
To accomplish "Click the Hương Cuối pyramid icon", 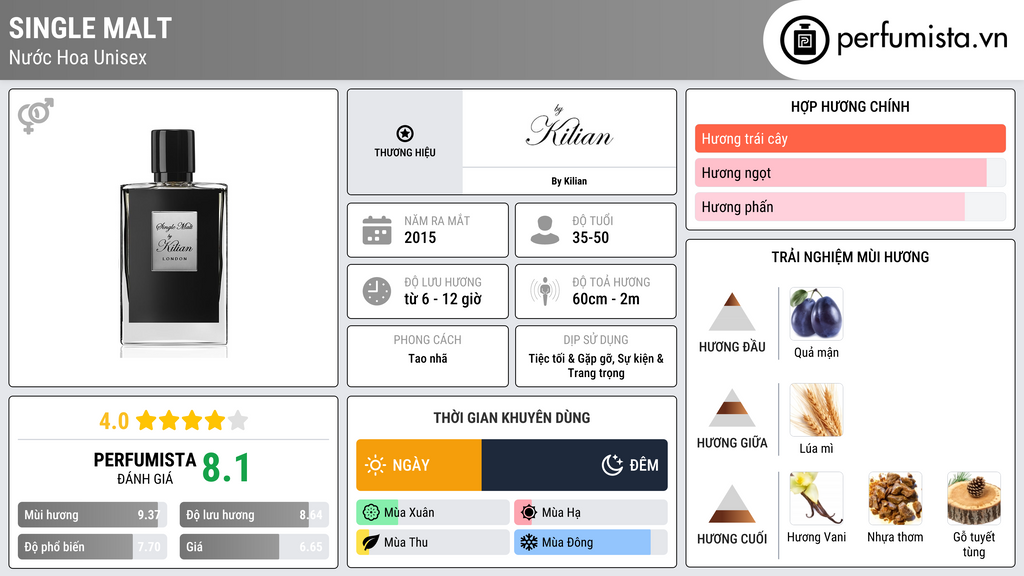I will 732,504.
